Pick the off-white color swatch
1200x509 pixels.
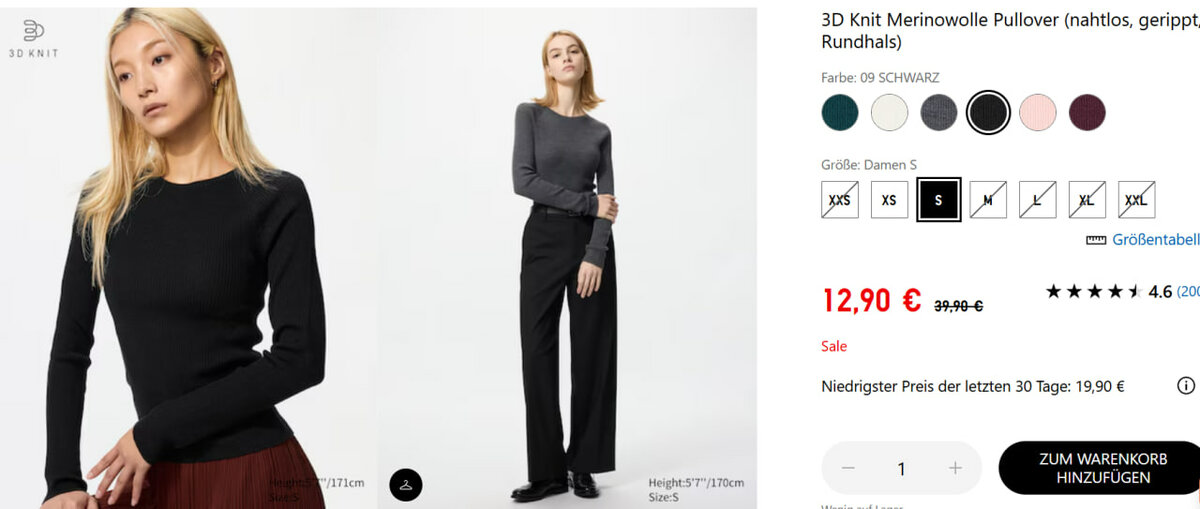[889, 113]
